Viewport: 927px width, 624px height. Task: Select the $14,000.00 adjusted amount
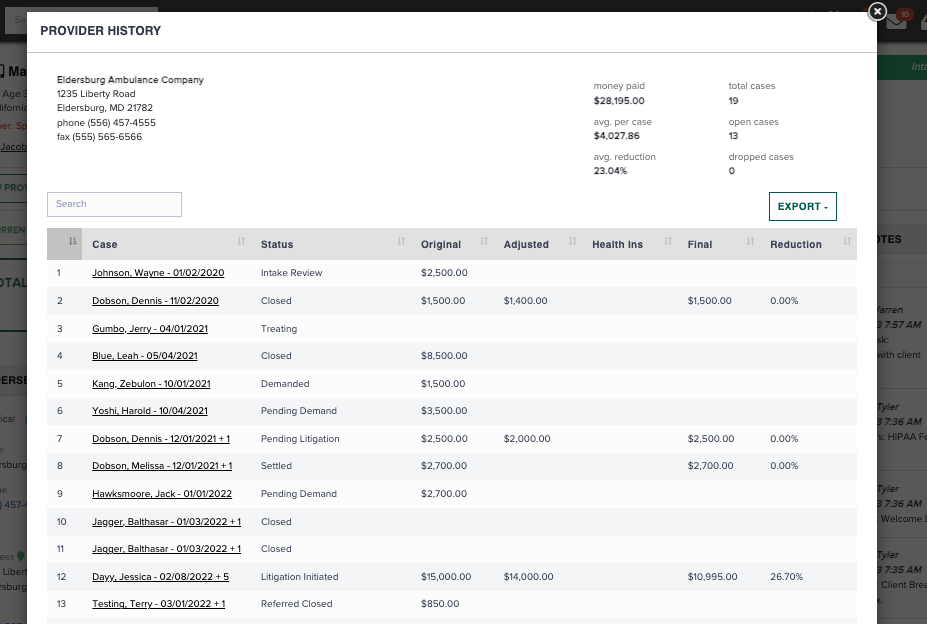(529, 576)
